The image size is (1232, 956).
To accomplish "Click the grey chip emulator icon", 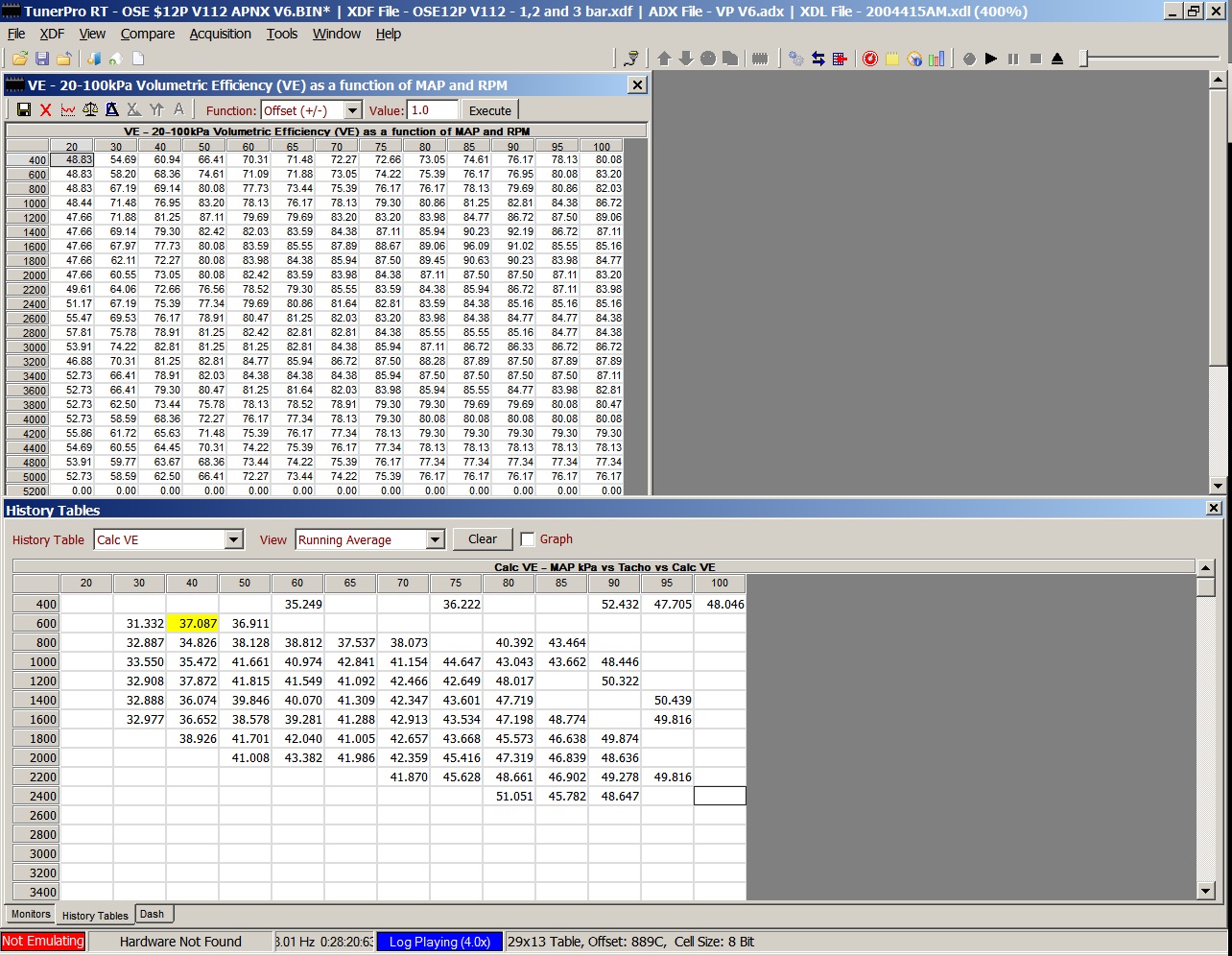I will pyautogui.click(x=760, y=59).
